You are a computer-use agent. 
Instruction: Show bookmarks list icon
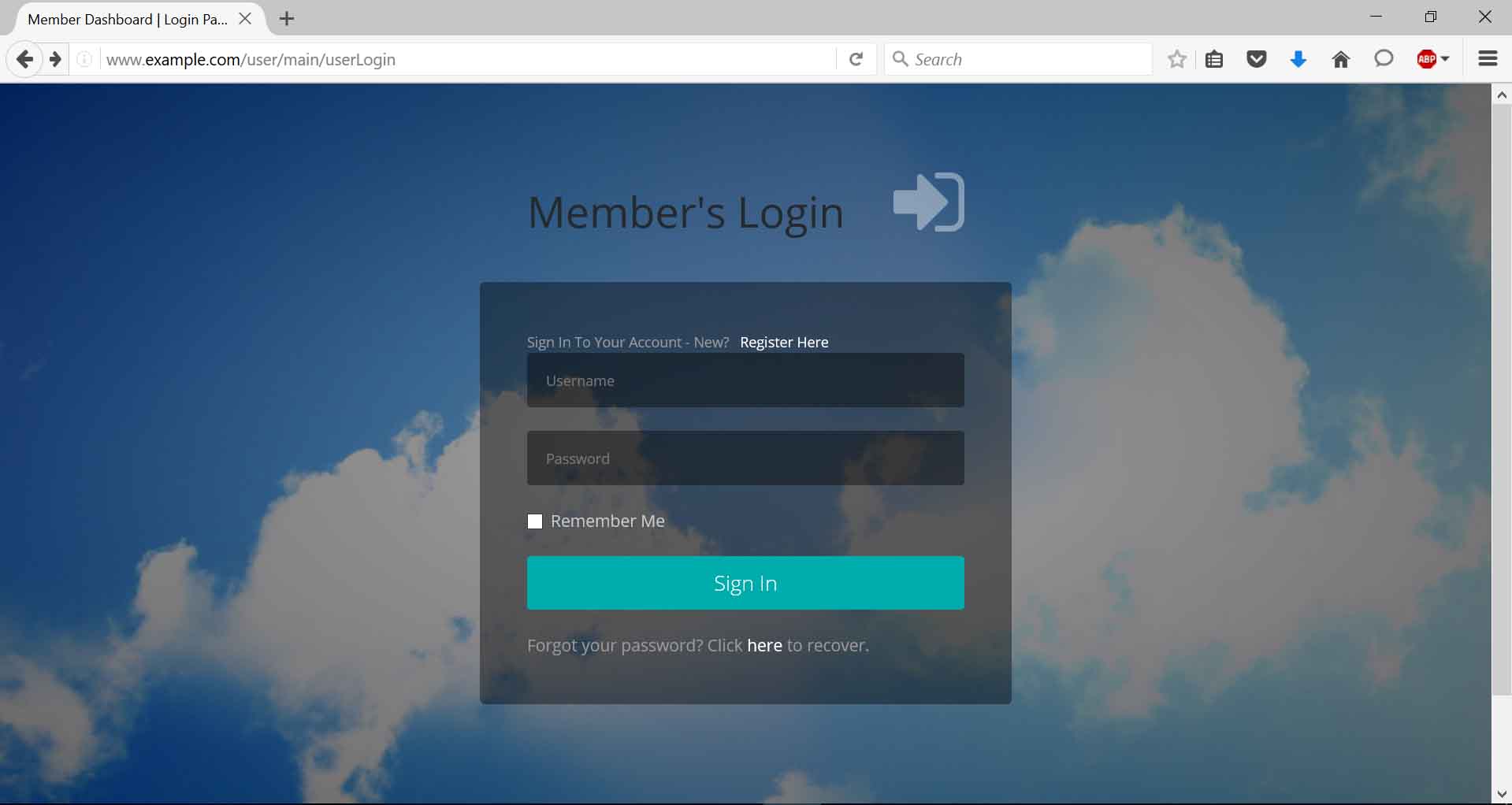[1214, 59]
